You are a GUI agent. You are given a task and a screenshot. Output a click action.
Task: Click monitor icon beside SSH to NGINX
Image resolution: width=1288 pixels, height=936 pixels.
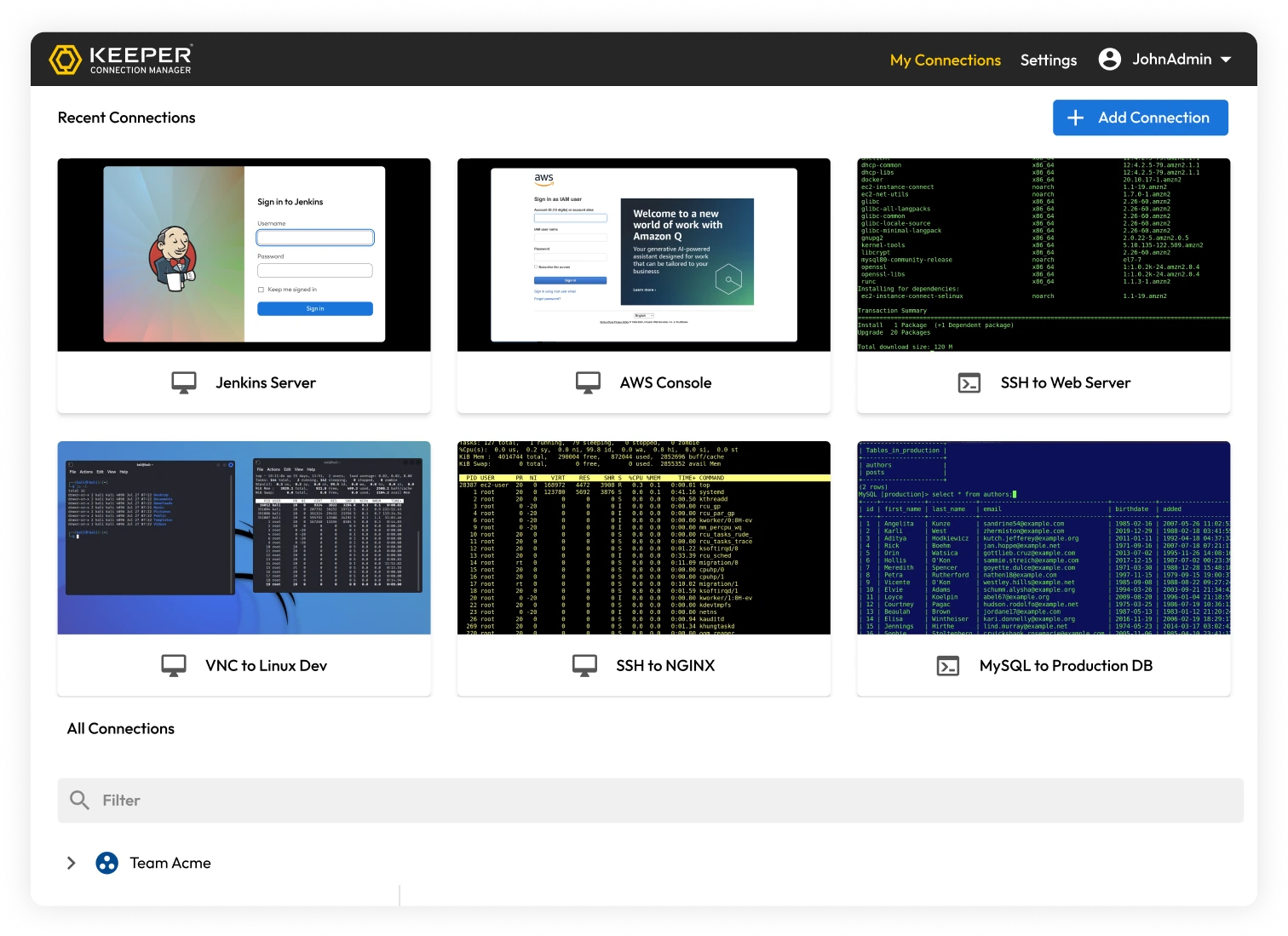pos(584,665)
